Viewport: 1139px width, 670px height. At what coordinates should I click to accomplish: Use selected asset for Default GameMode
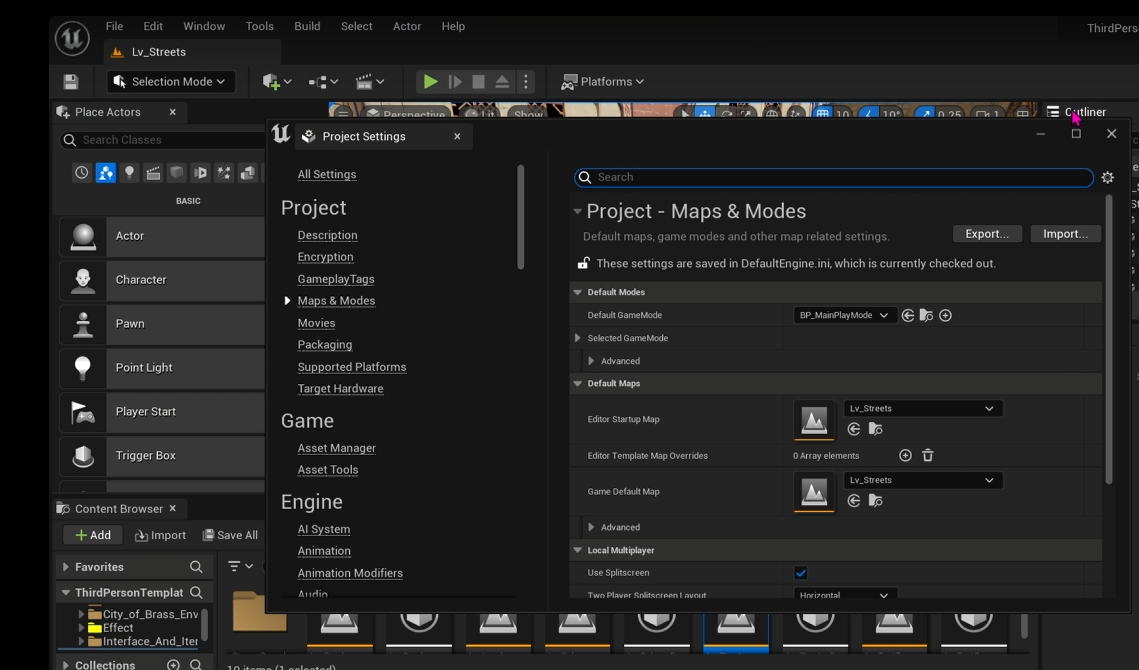908,315
